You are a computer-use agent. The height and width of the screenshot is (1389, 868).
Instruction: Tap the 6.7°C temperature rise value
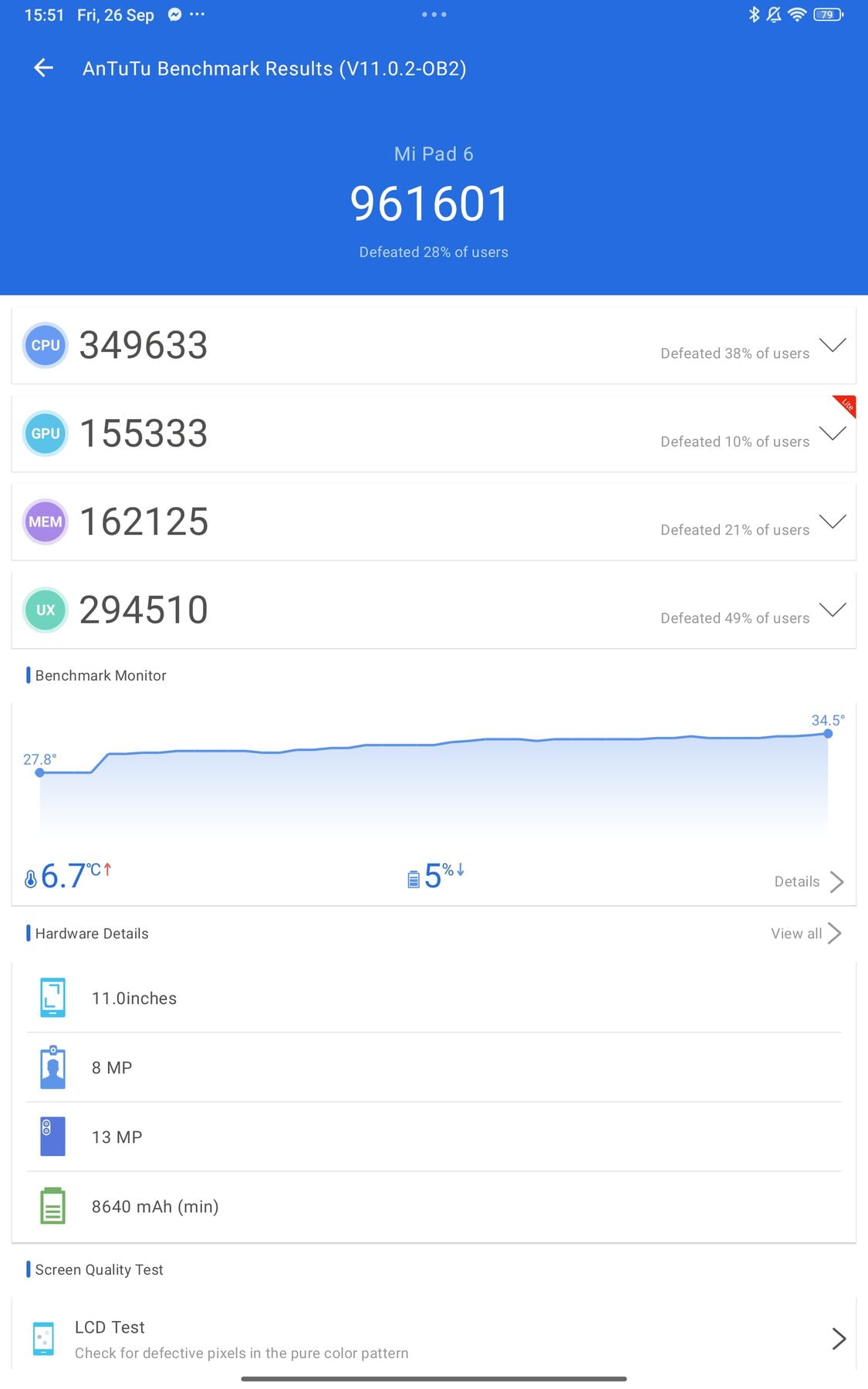[x=76, y=876]
